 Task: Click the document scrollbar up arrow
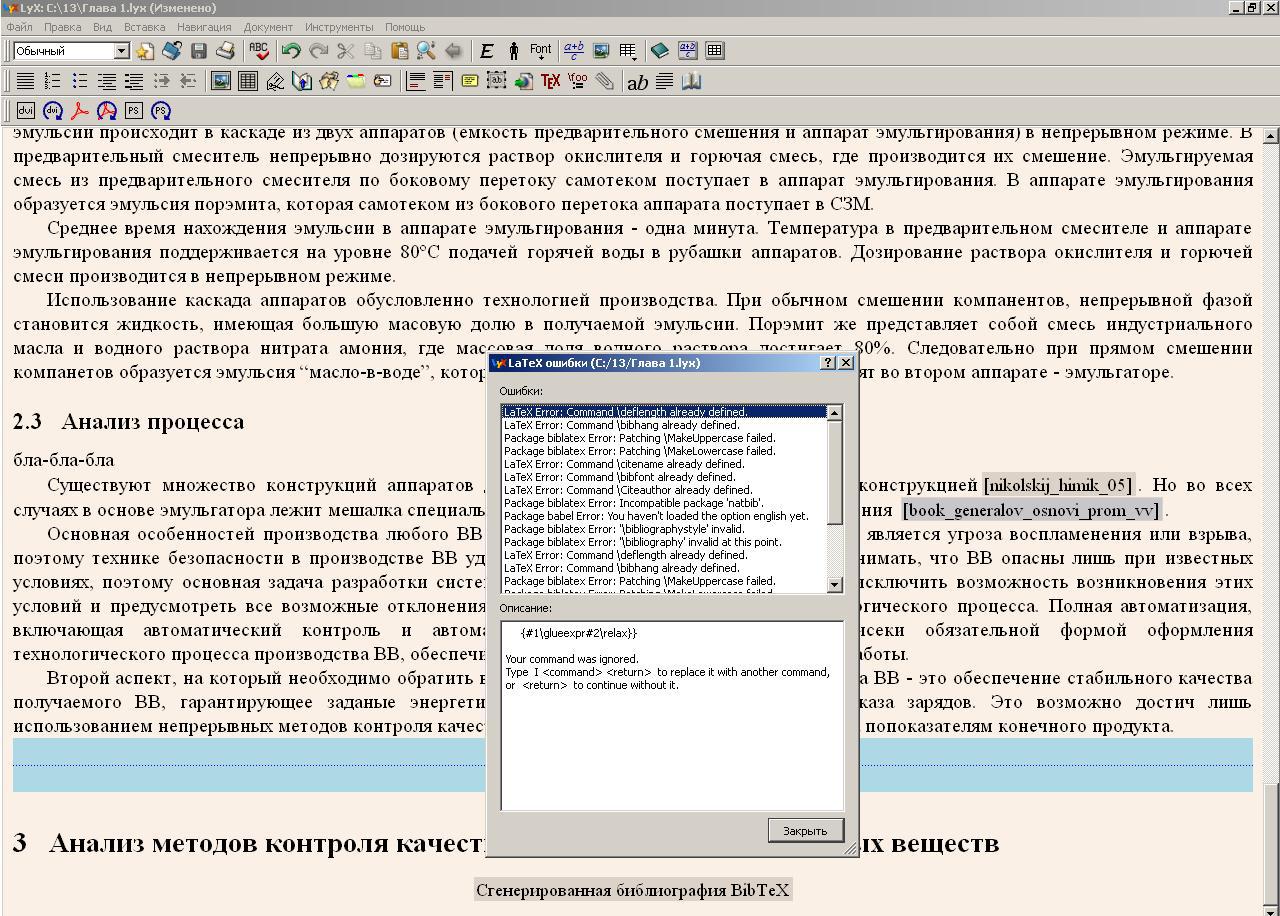pyautogui.click(x=1271, y=135)
